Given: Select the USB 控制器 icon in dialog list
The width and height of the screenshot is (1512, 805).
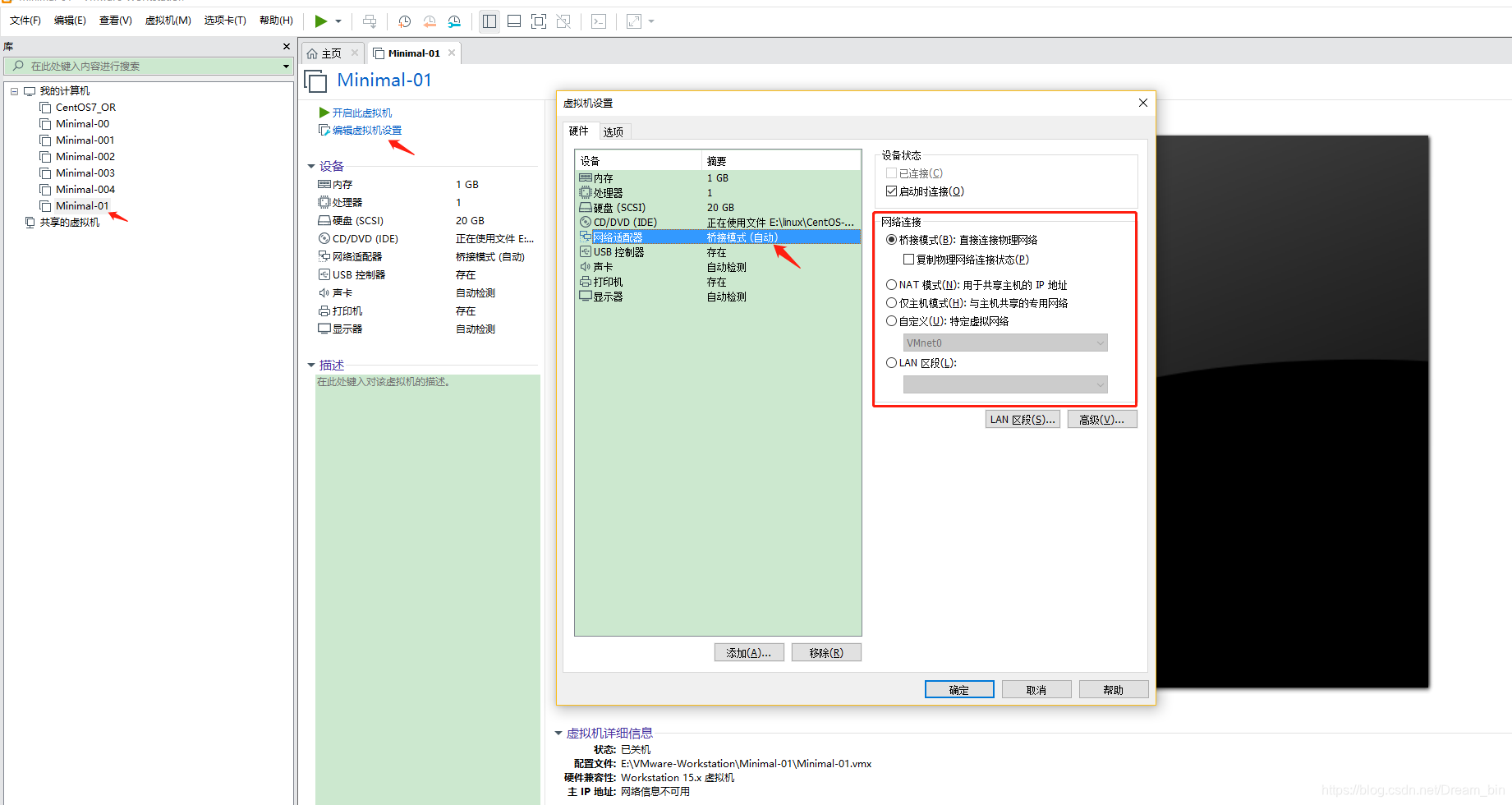Looking at the screenshot, I should tap(586, 251).
